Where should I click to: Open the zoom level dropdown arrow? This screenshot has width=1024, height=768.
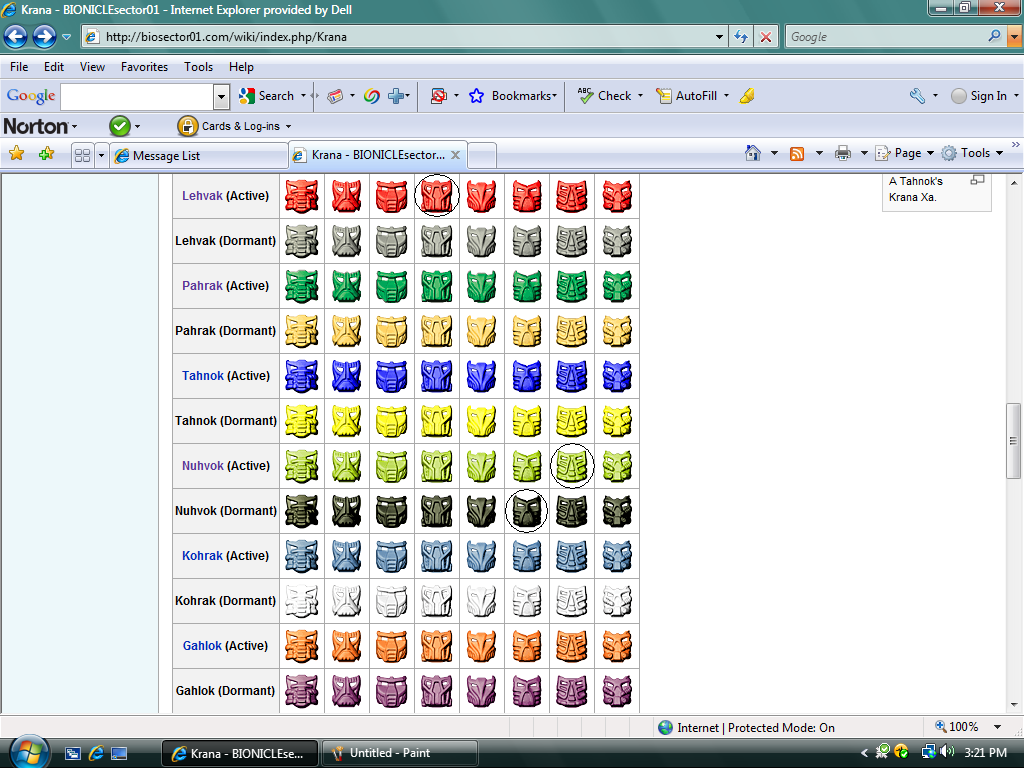coord(997,727)
